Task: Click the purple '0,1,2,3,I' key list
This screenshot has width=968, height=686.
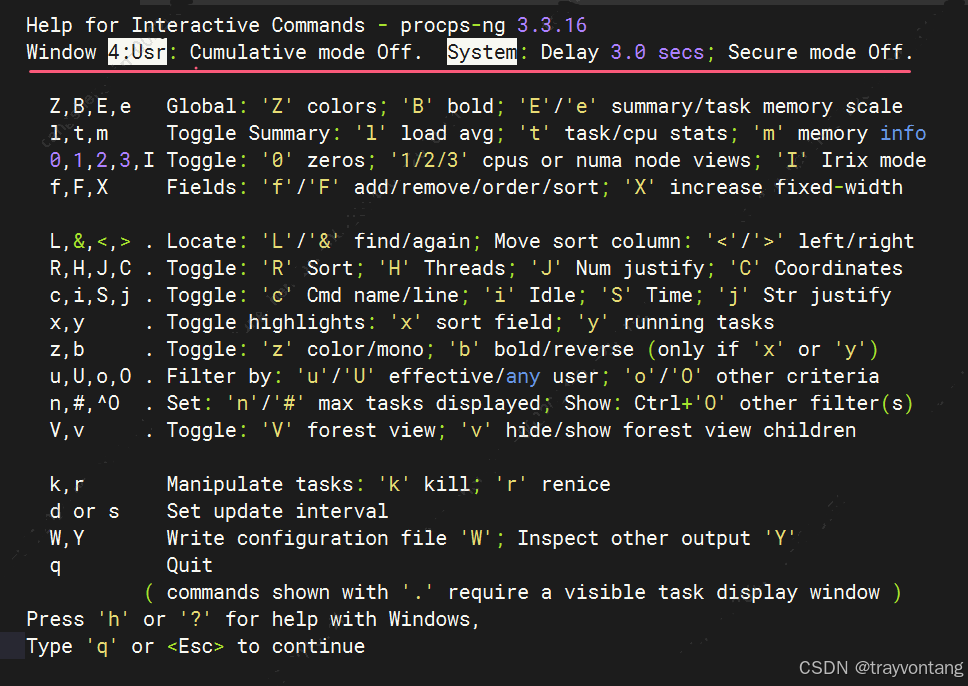Action: click(102, 161)
